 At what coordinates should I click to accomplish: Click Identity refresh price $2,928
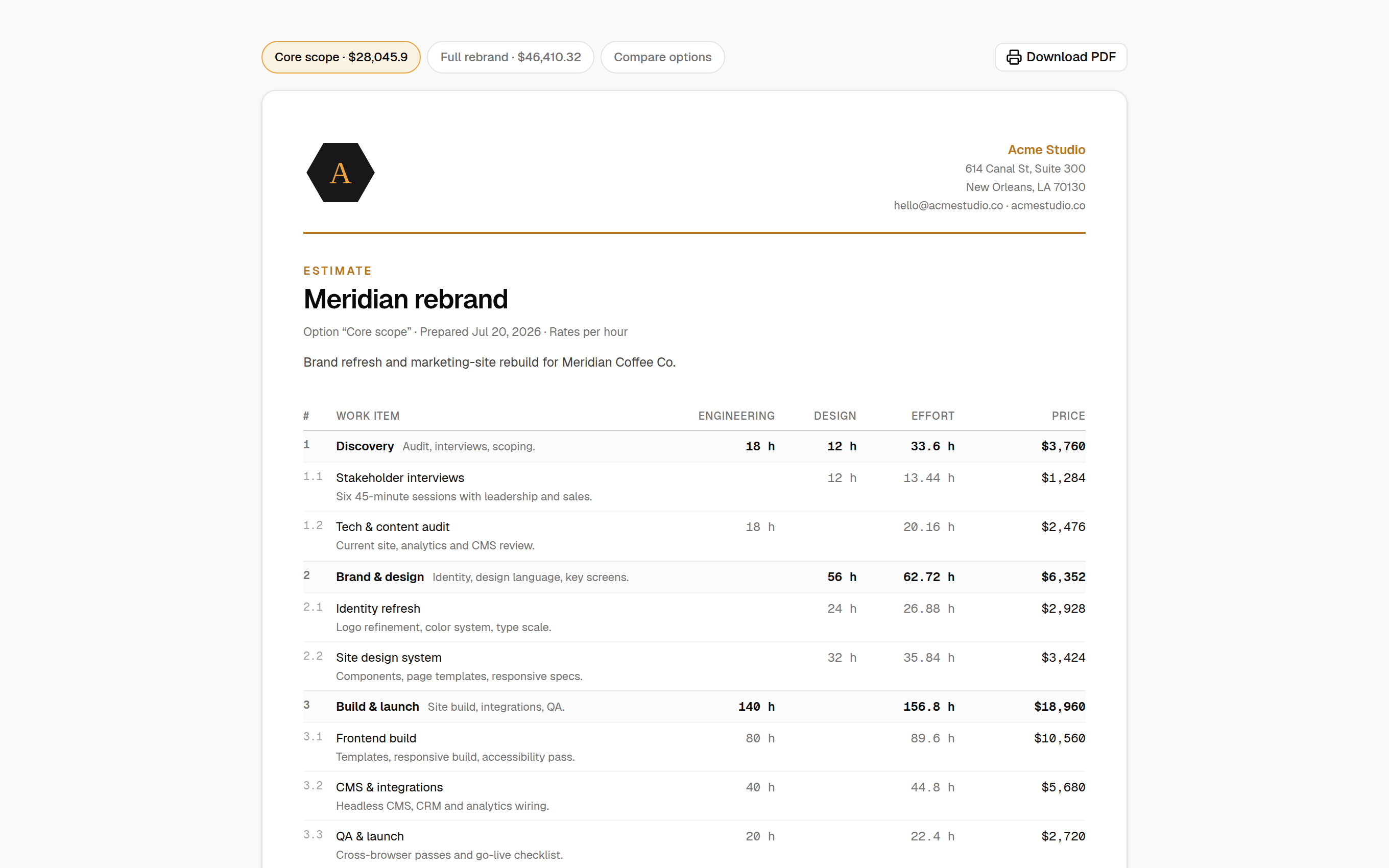coord(1063,609)
